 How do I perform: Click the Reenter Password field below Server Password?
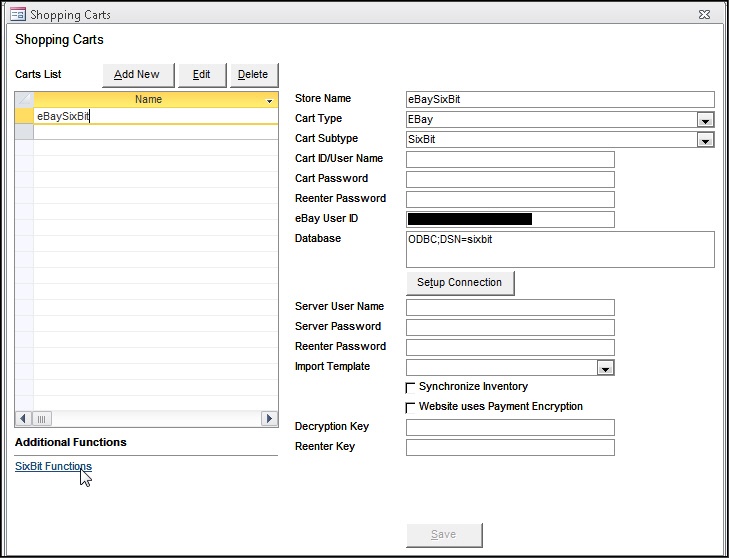510,347
